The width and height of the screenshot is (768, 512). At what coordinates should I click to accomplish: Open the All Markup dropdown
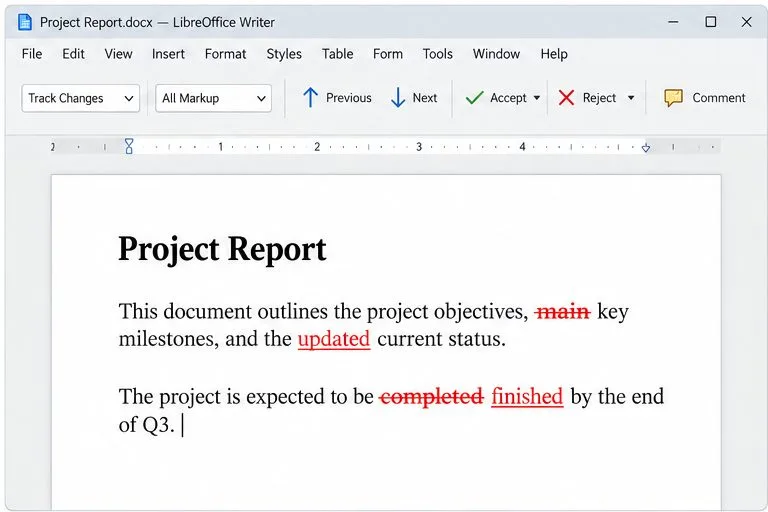[213, 98]
